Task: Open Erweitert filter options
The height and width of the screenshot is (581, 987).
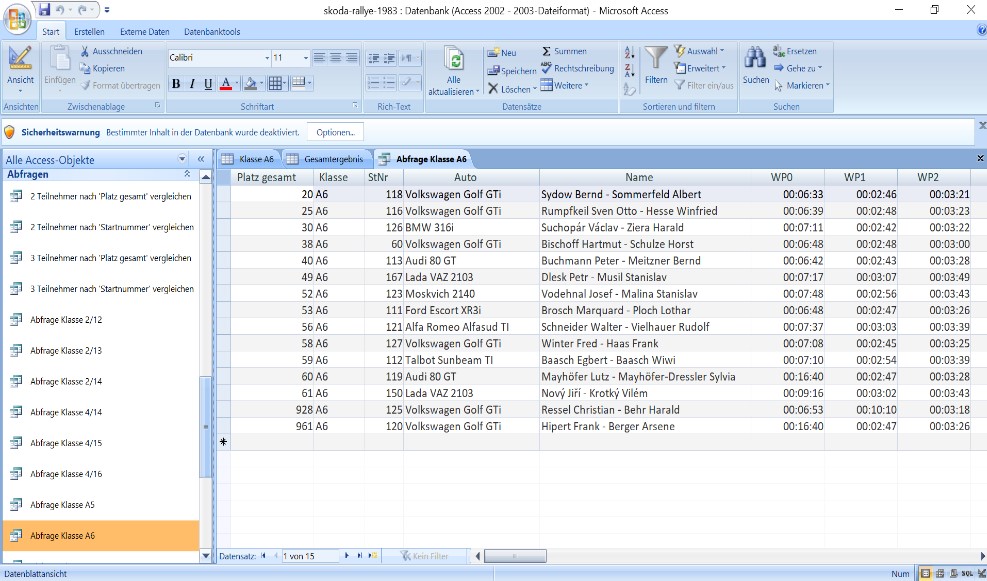Action: [699, 68]
